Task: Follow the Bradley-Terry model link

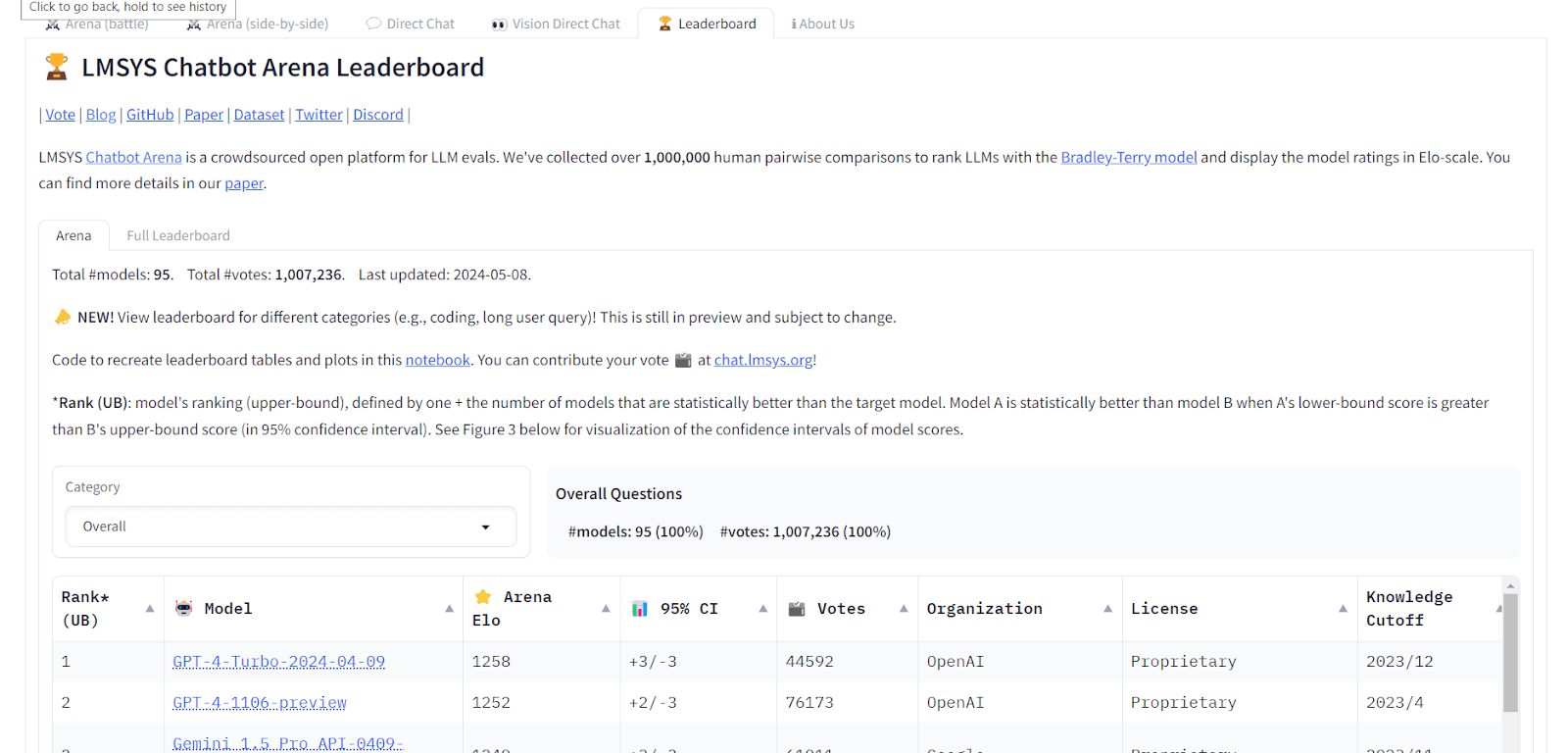Action: 1128,157
